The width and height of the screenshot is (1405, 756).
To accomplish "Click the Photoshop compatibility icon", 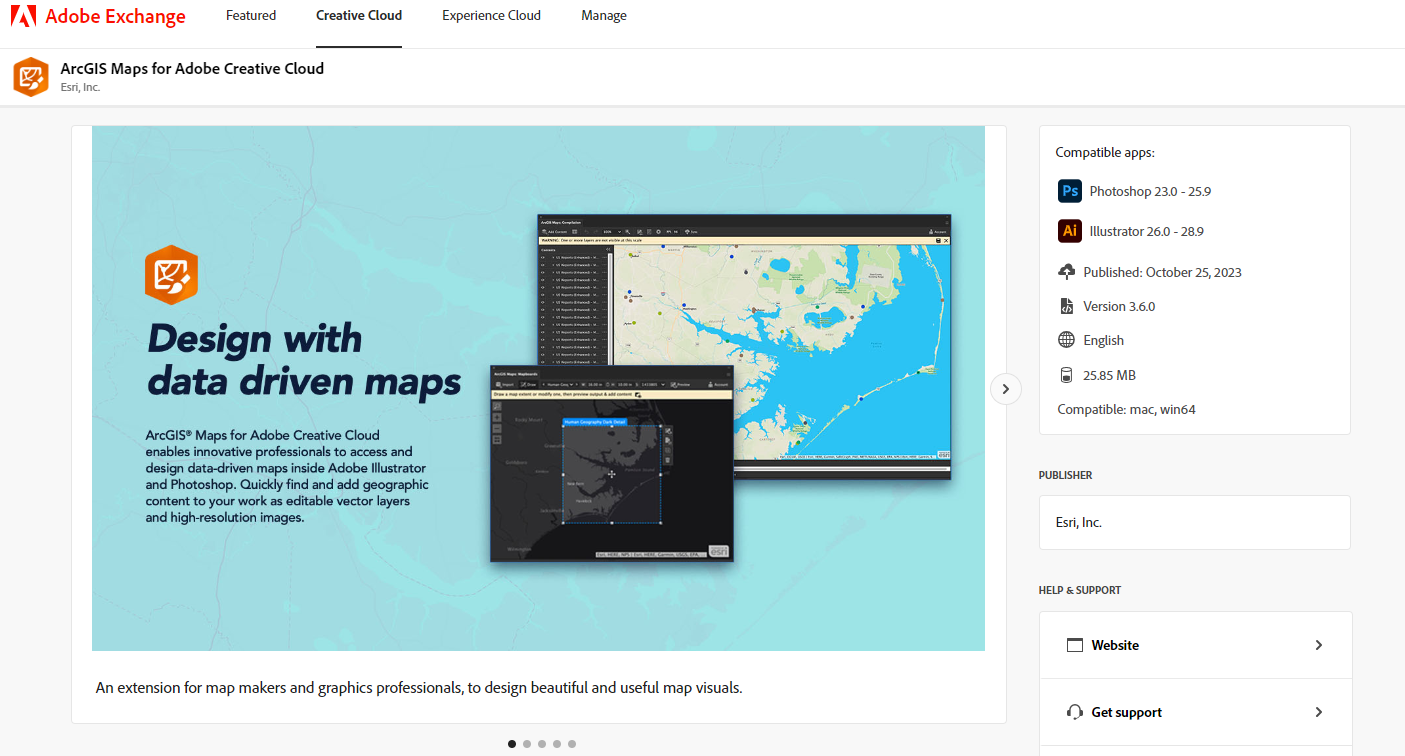I will click(x=1069, y=191).
